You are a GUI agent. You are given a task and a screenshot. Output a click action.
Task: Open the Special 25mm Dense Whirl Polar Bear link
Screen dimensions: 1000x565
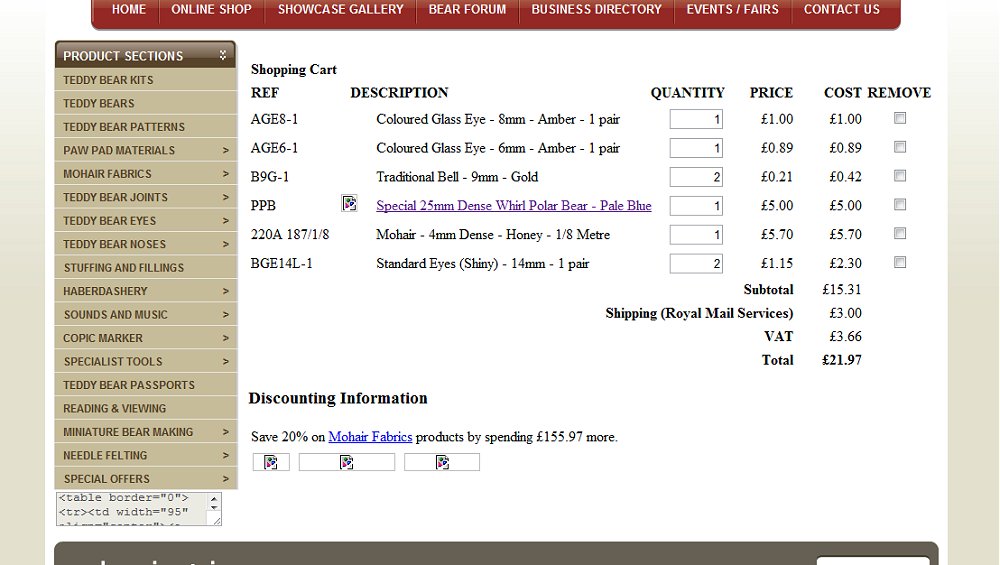point(513,206)
